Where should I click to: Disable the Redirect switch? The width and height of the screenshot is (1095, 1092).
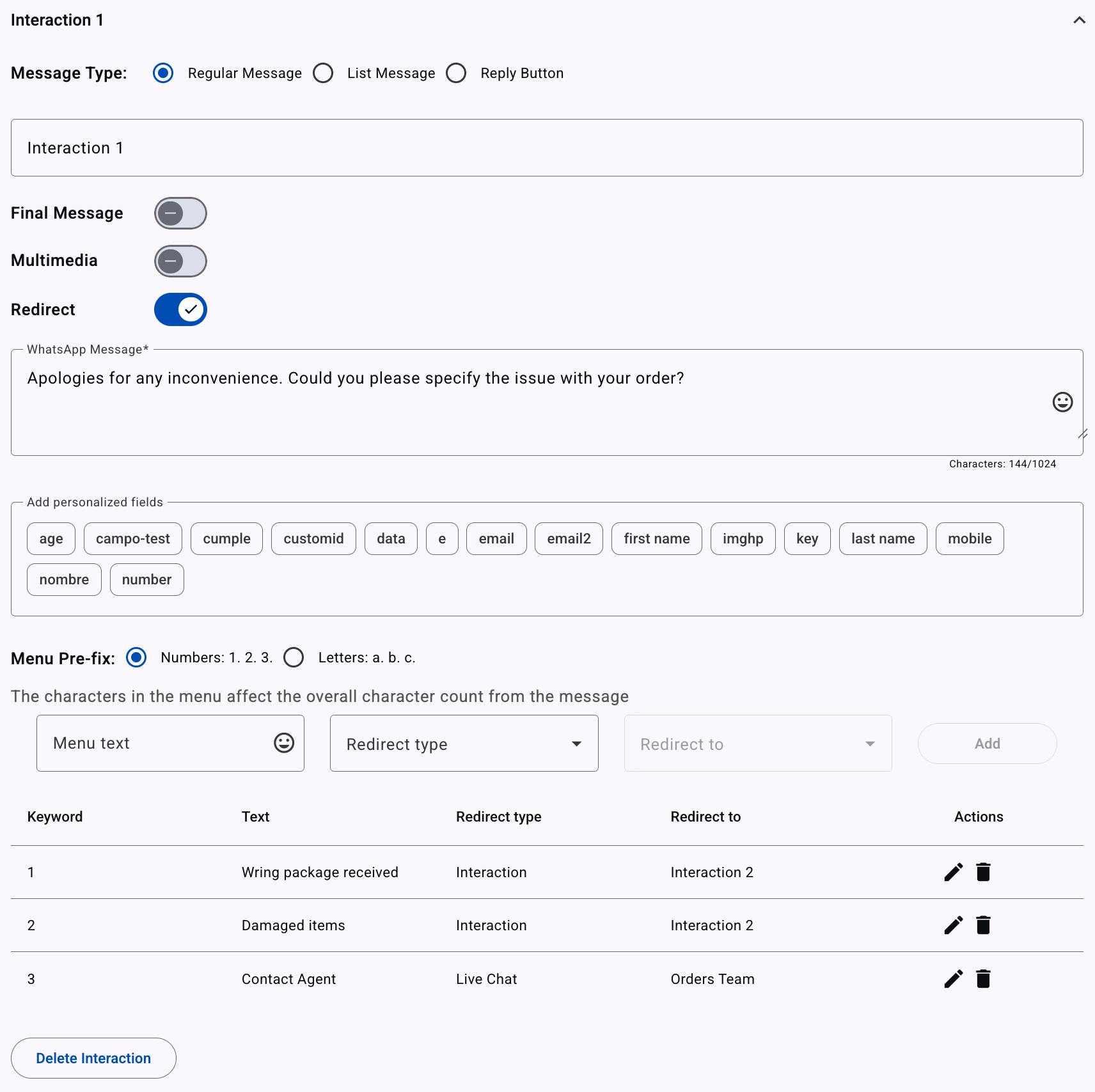point(180,309)
